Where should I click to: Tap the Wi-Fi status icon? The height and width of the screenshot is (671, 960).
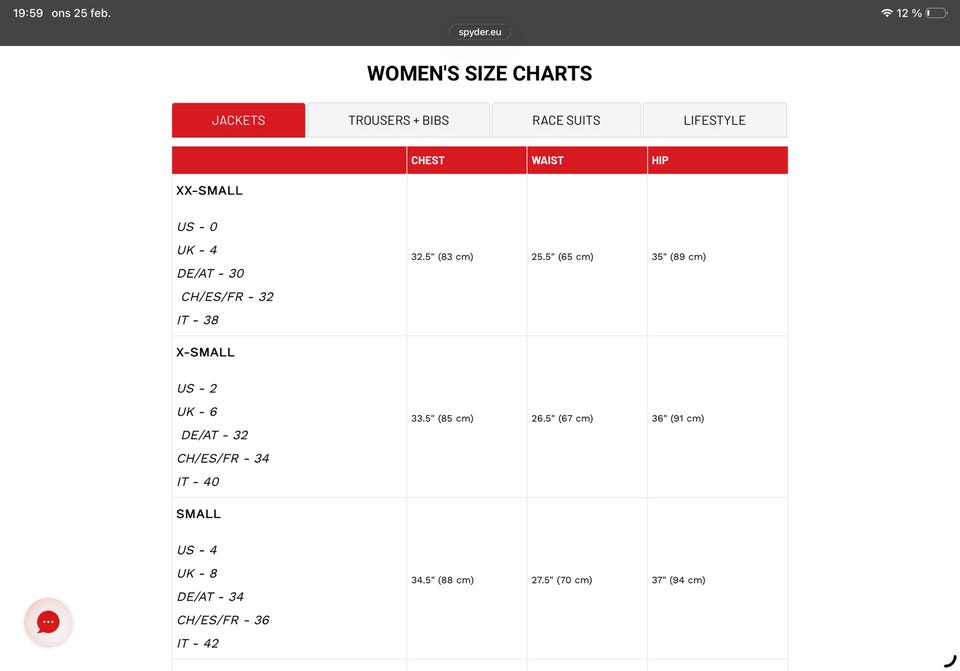886,13
